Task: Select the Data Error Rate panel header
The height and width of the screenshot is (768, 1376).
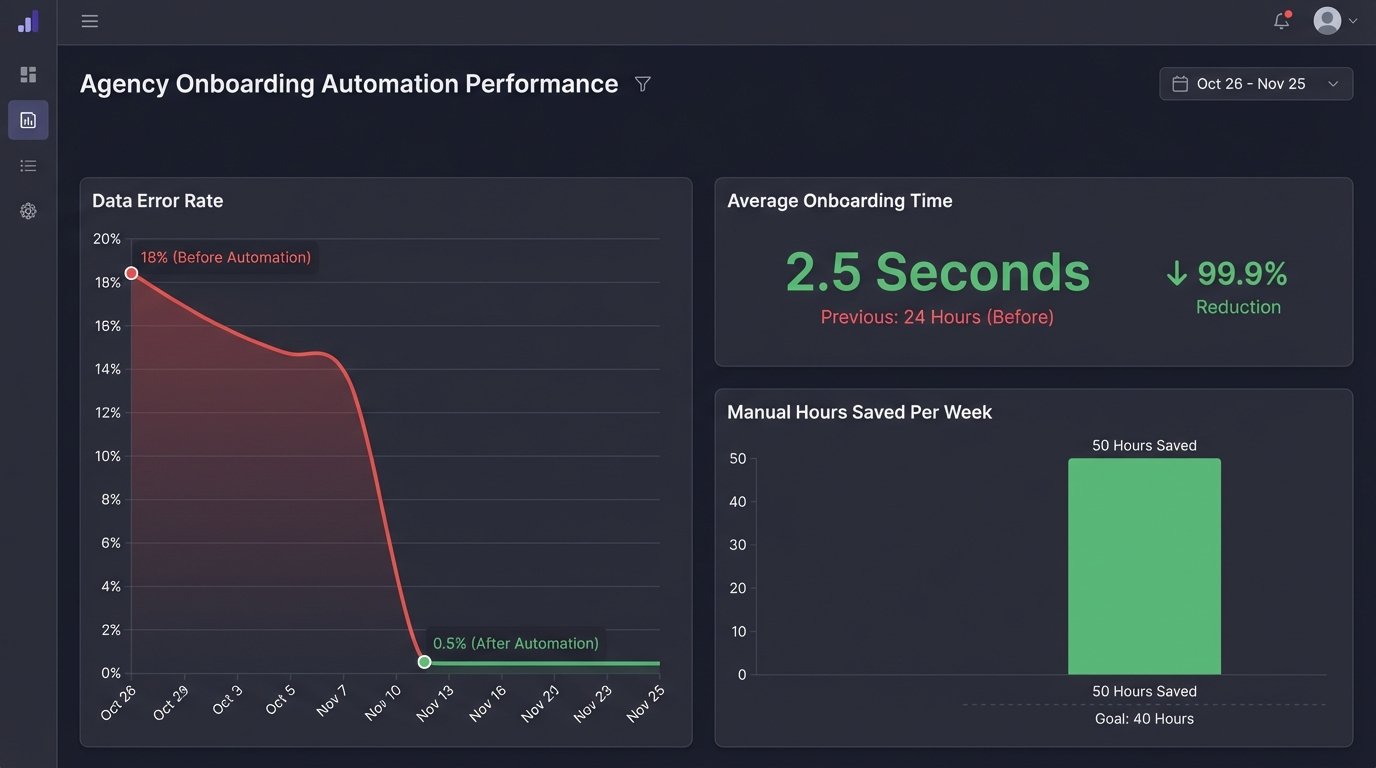Action: (x=157, y=200)
